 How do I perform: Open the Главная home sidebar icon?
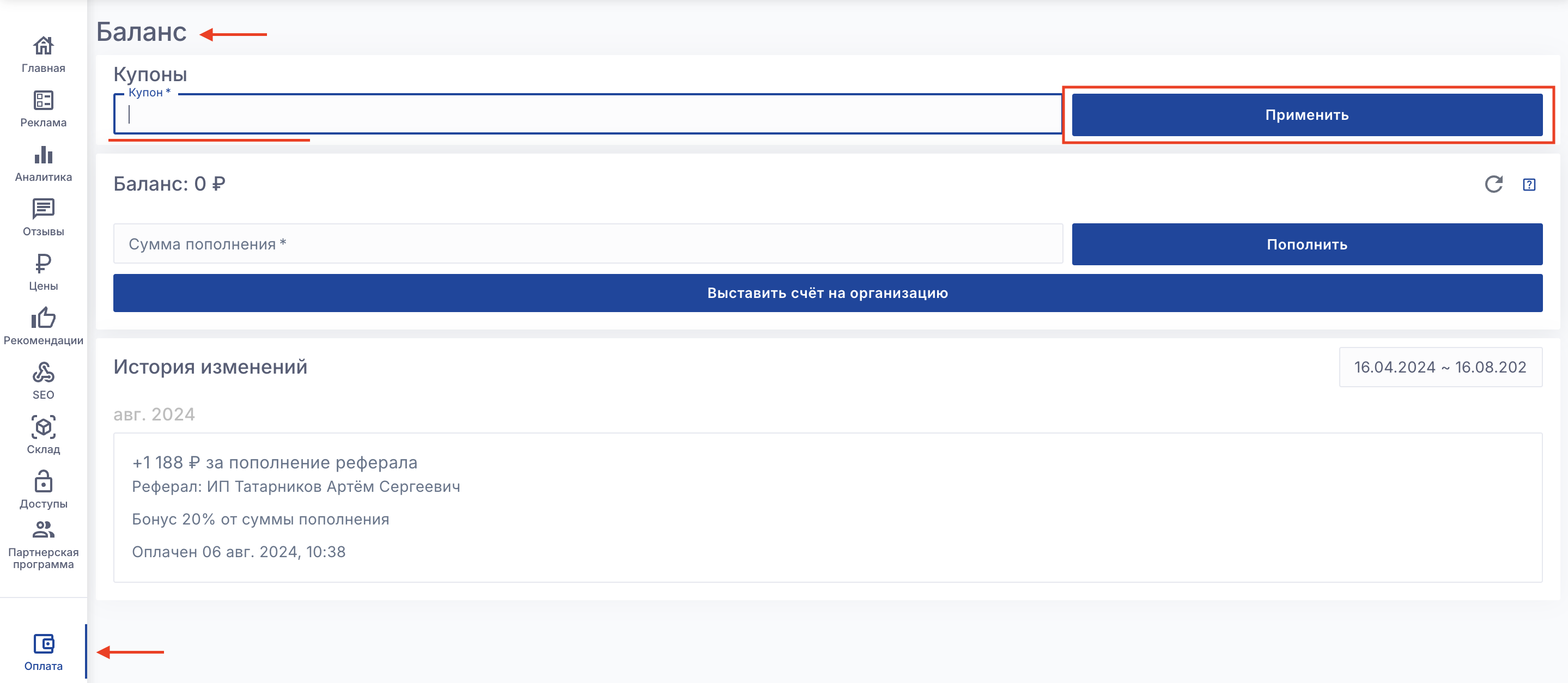[43, 53]
